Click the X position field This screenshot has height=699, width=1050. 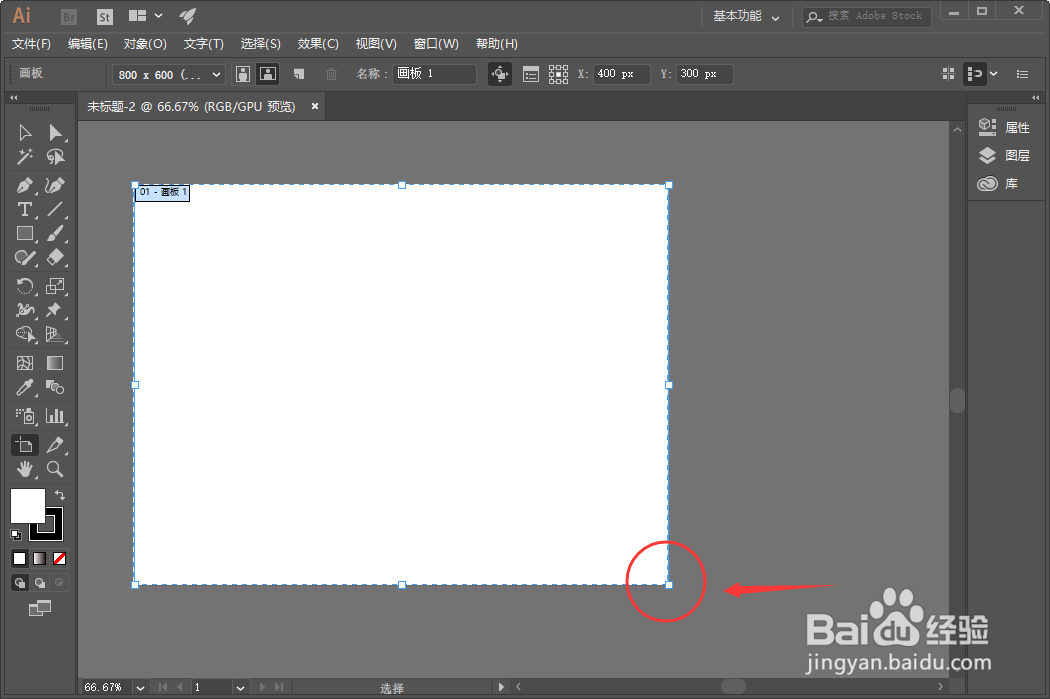[621, 74]
